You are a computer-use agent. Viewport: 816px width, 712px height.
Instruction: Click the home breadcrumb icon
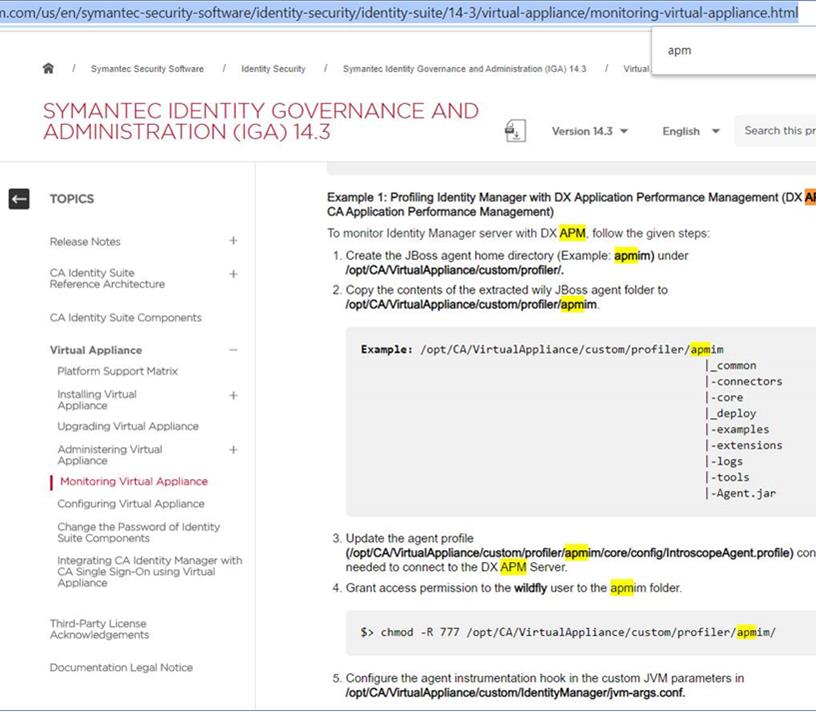pos(48,68)
